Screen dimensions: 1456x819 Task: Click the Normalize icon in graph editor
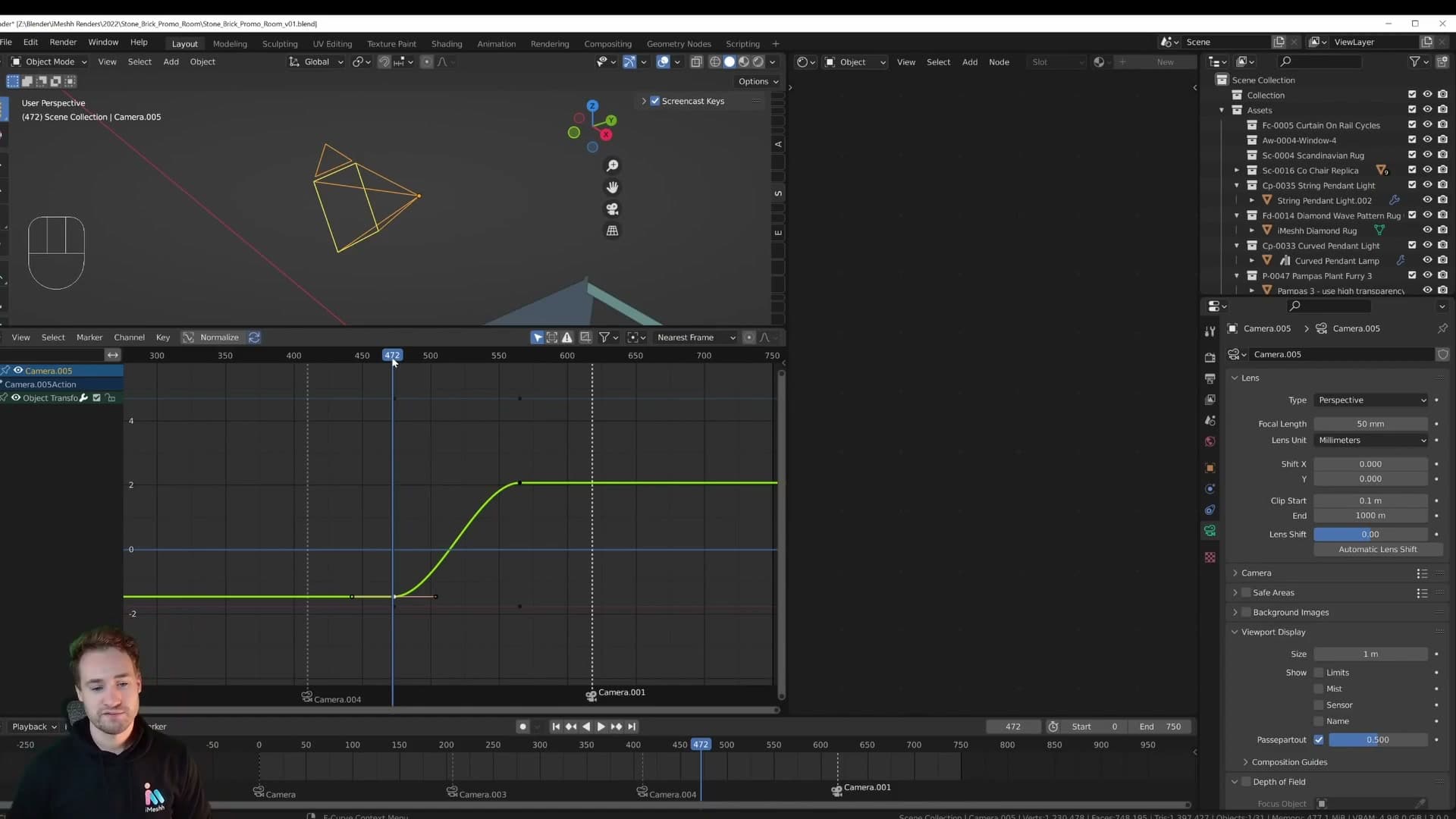tap(188, 337)
